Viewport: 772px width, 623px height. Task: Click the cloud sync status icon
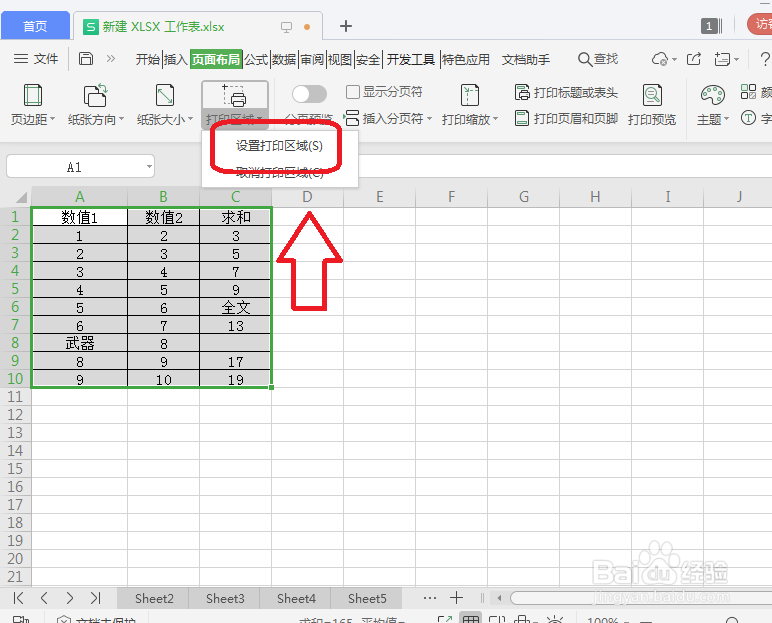point(660,59)
